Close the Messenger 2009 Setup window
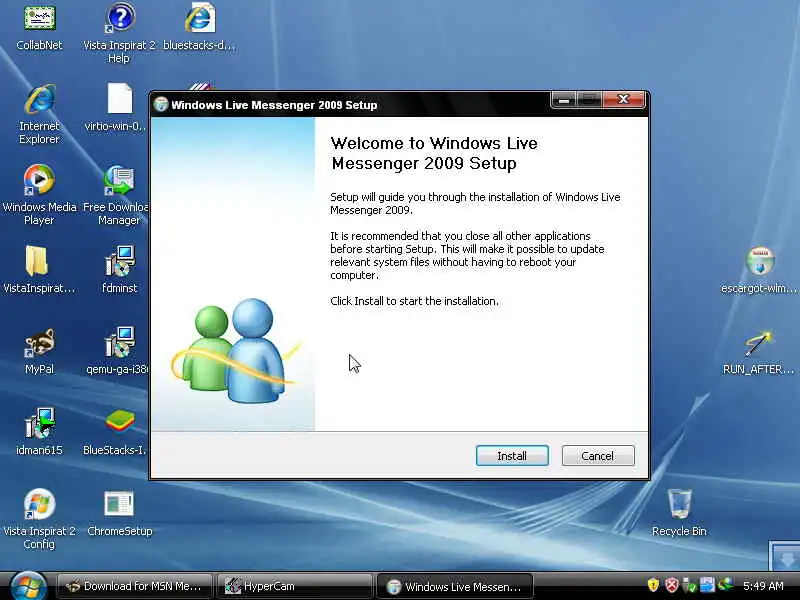800x600 pixels. (623, 100)
